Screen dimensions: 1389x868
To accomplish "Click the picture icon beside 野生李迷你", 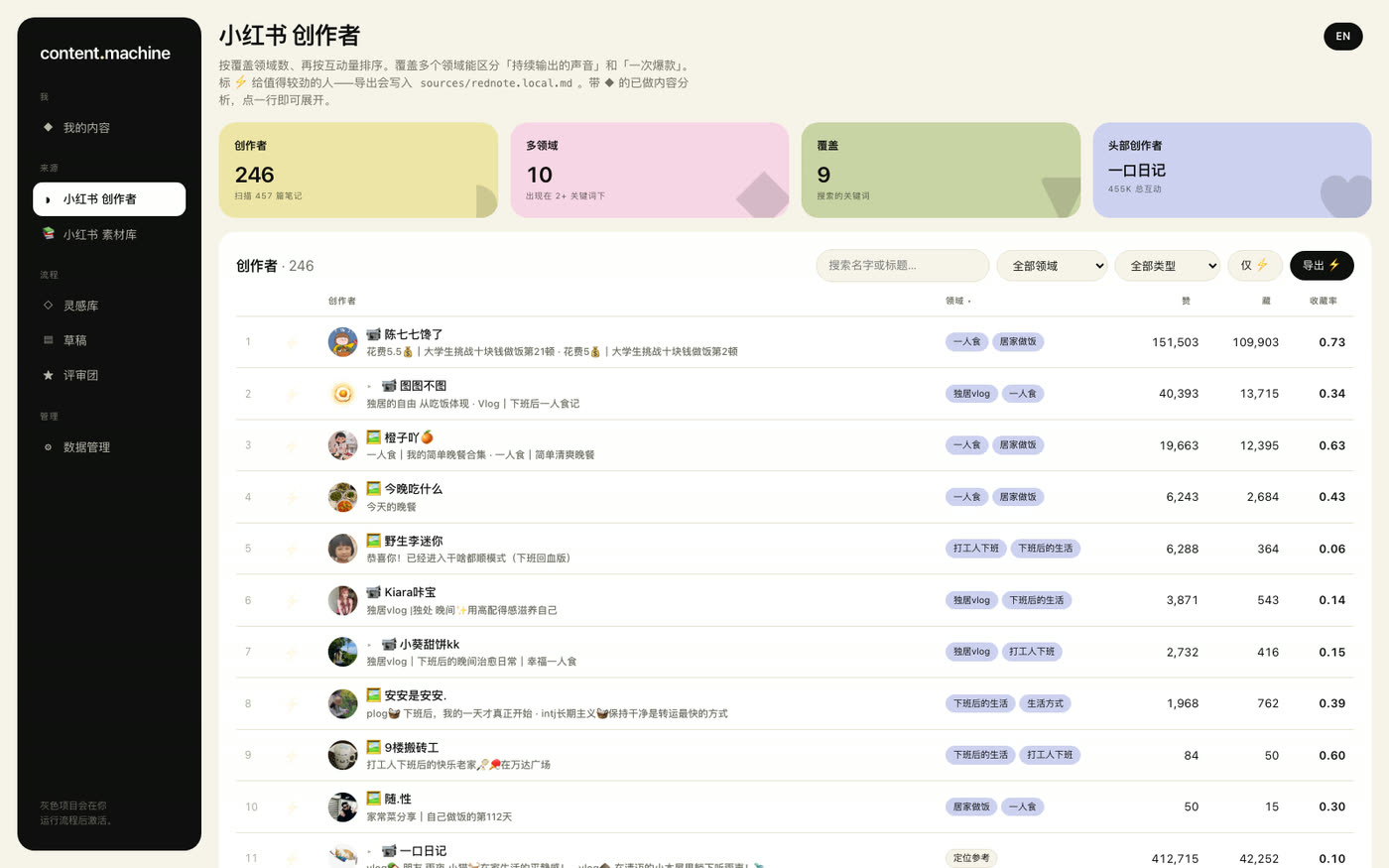I will coord(374,541).
